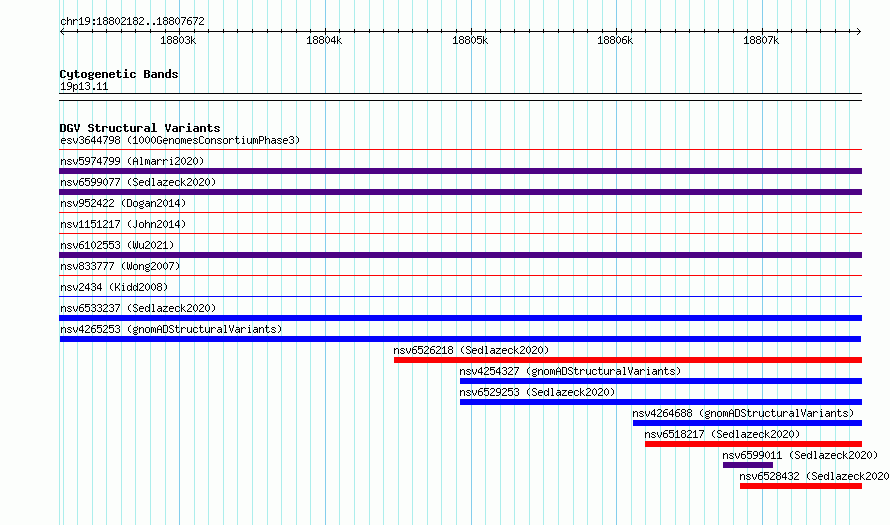890x525 pixels.
Task: Click the esv3644798 variant label
Action: pos(180,140)
